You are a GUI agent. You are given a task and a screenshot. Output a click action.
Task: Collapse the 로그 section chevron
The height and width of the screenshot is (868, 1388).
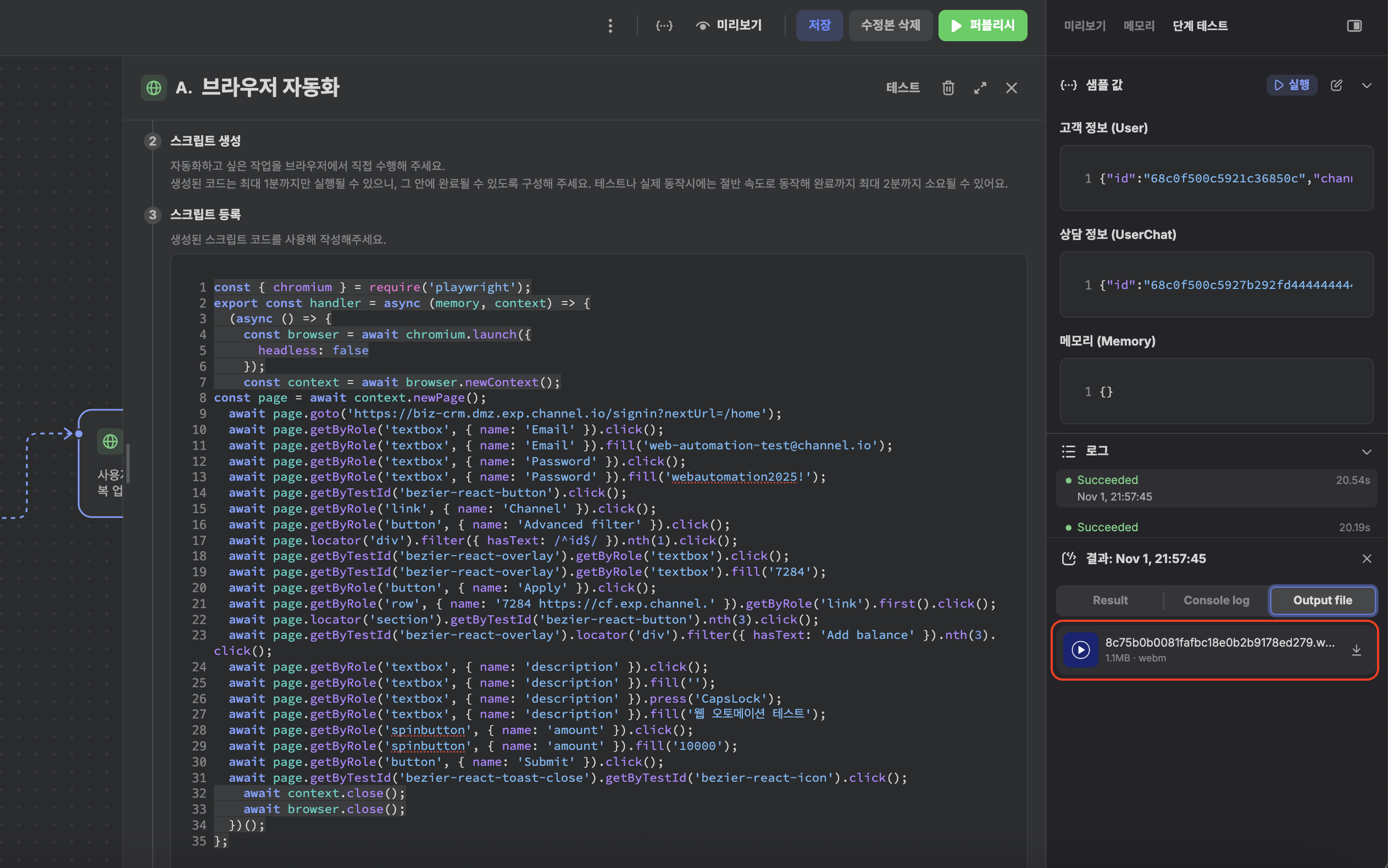tap(1366, 452)
